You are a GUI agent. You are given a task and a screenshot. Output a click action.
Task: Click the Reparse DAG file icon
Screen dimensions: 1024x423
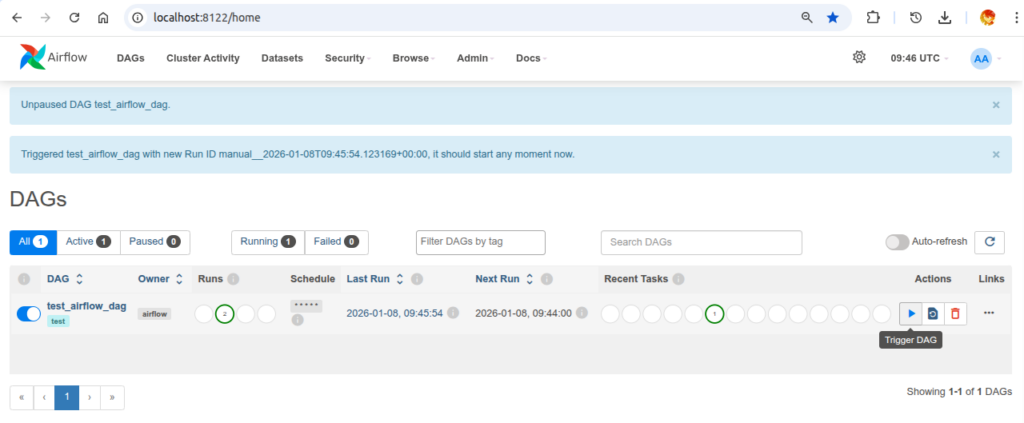click(x=933, y=314)
